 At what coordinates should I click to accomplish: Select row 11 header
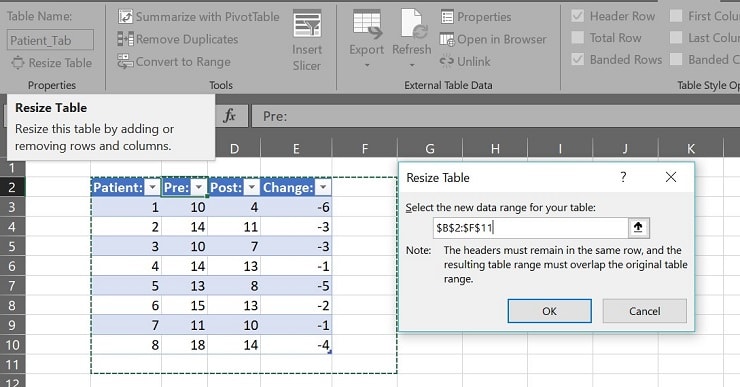(12, 364)
